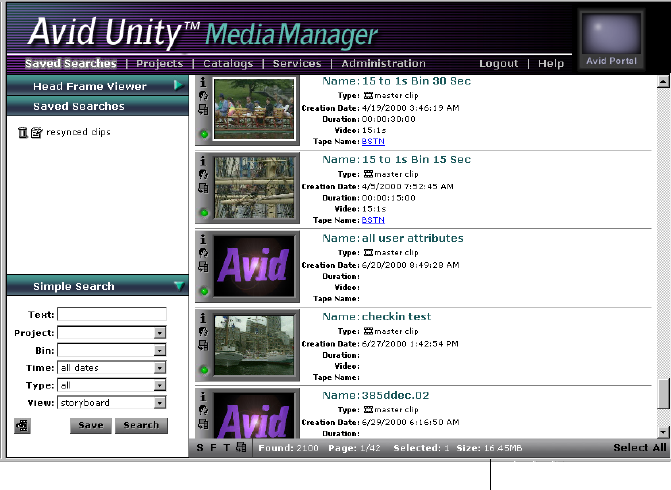Viewport: 671px width, 490px height.
Task: Open the Projects section
Action: 160,64
